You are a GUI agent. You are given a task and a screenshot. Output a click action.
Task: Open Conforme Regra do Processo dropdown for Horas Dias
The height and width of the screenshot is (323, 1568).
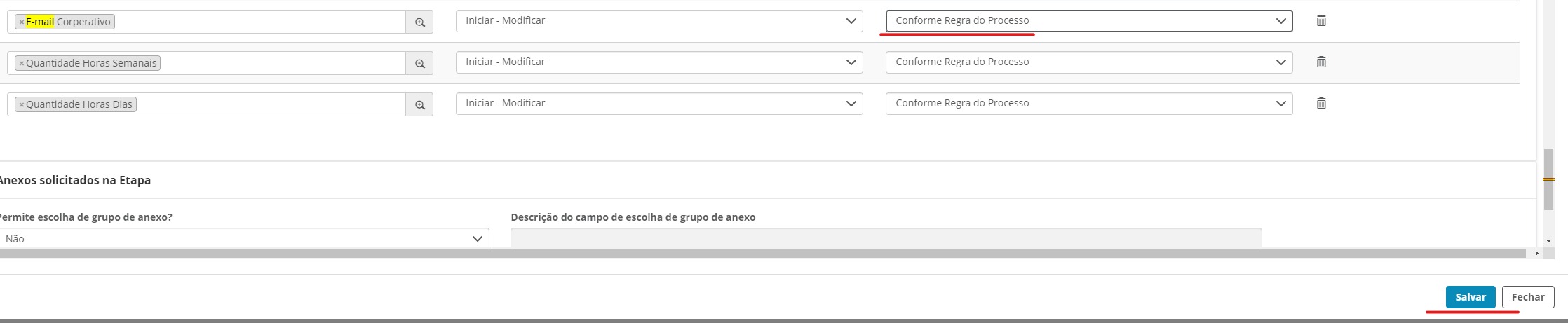click(x=1089, y=104)
